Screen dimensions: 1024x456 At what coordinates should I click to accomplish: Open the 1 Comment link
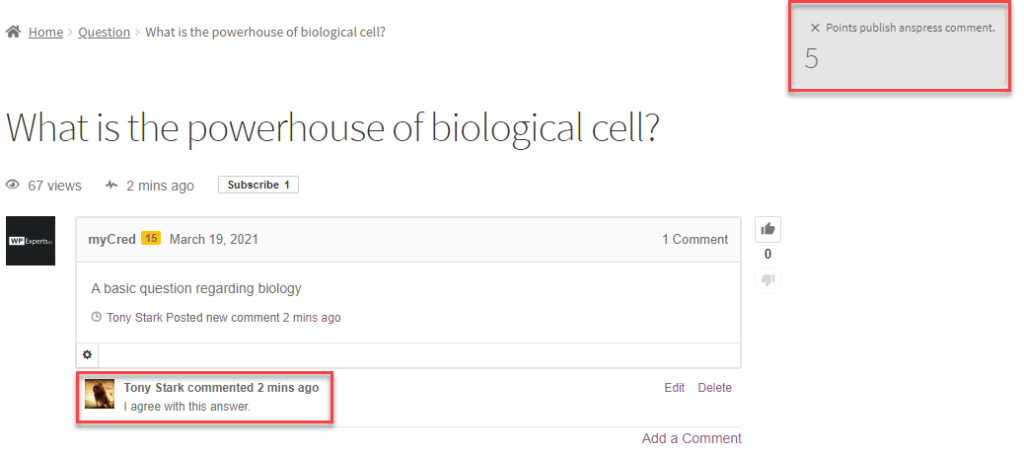[x=695, y=240]
